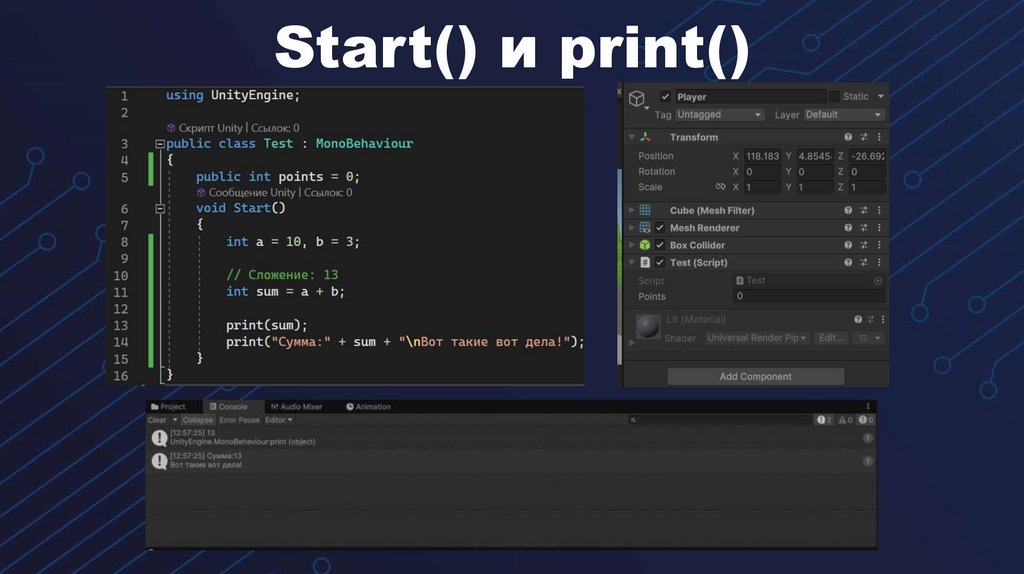Open Test (Script) preset icon

pyautogui.click(x=863, y=263)
